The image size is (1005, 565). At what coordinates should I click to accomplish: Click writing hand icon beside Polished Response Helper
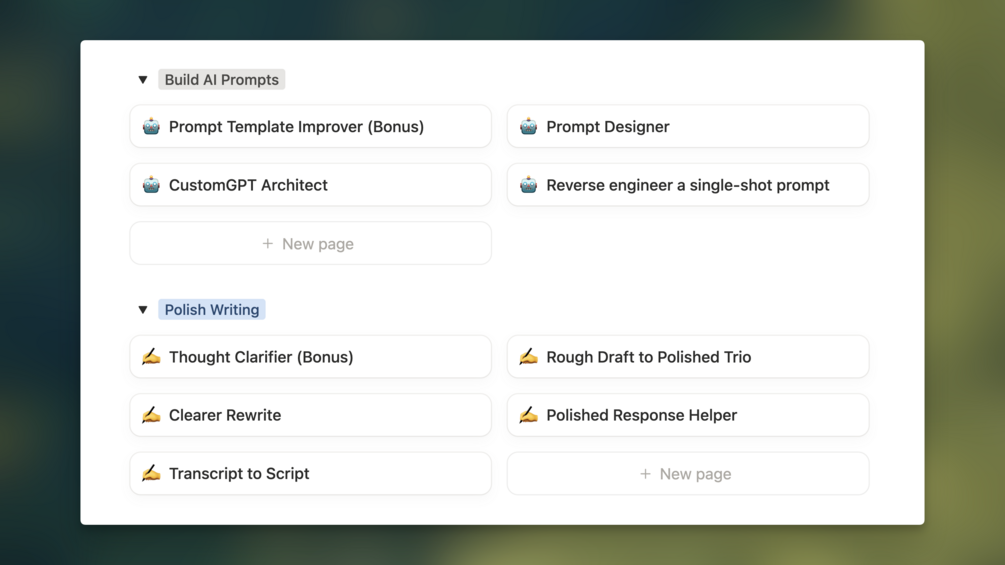[528, 415]
